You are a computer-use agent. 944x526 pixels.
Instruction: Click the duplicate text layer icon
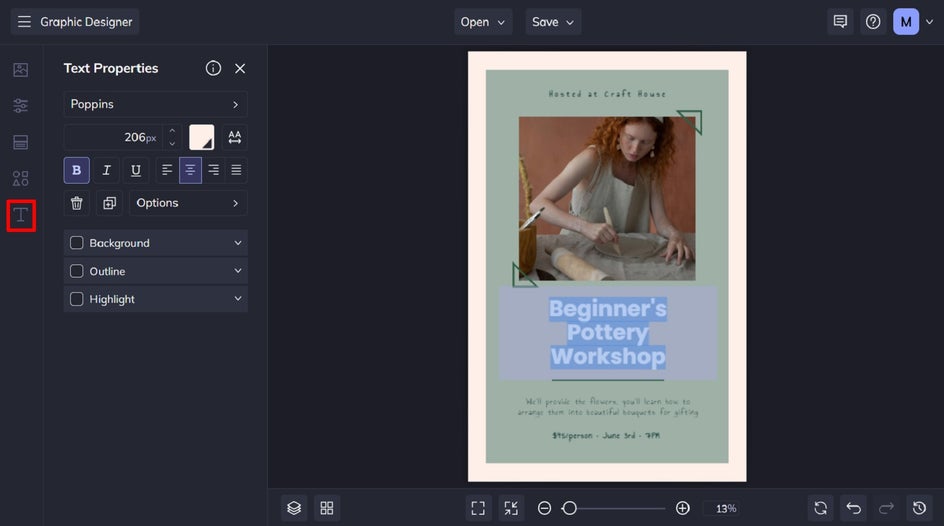(x=109, y=203)
